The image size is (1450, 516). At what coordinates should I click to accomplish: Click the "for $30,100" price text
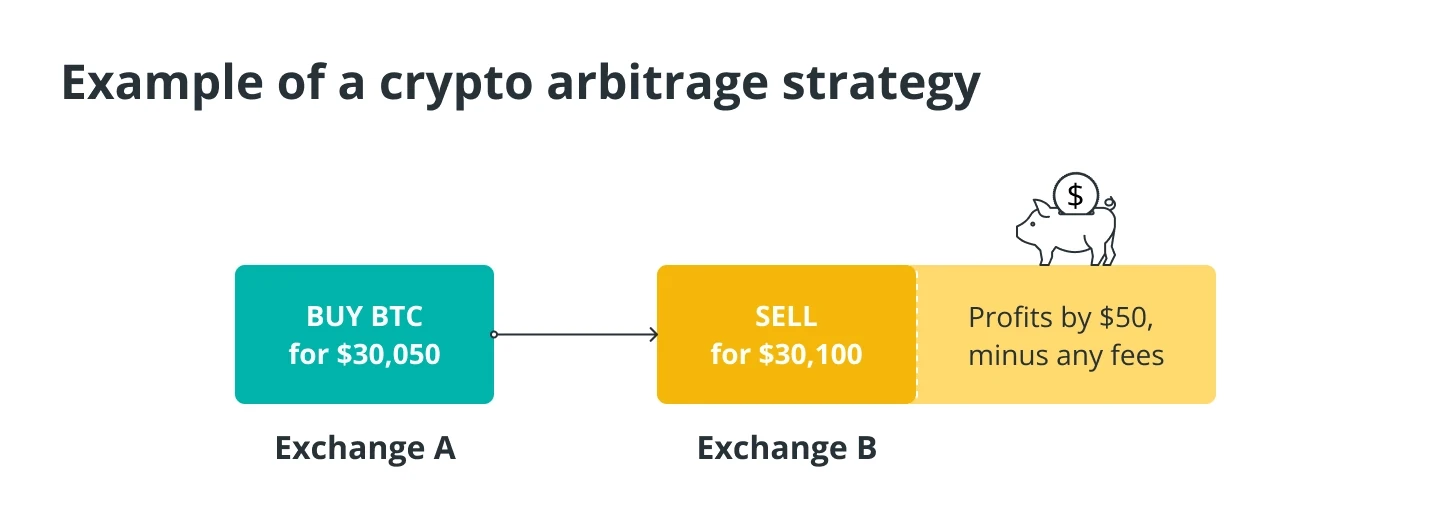(x=786, y=354)
